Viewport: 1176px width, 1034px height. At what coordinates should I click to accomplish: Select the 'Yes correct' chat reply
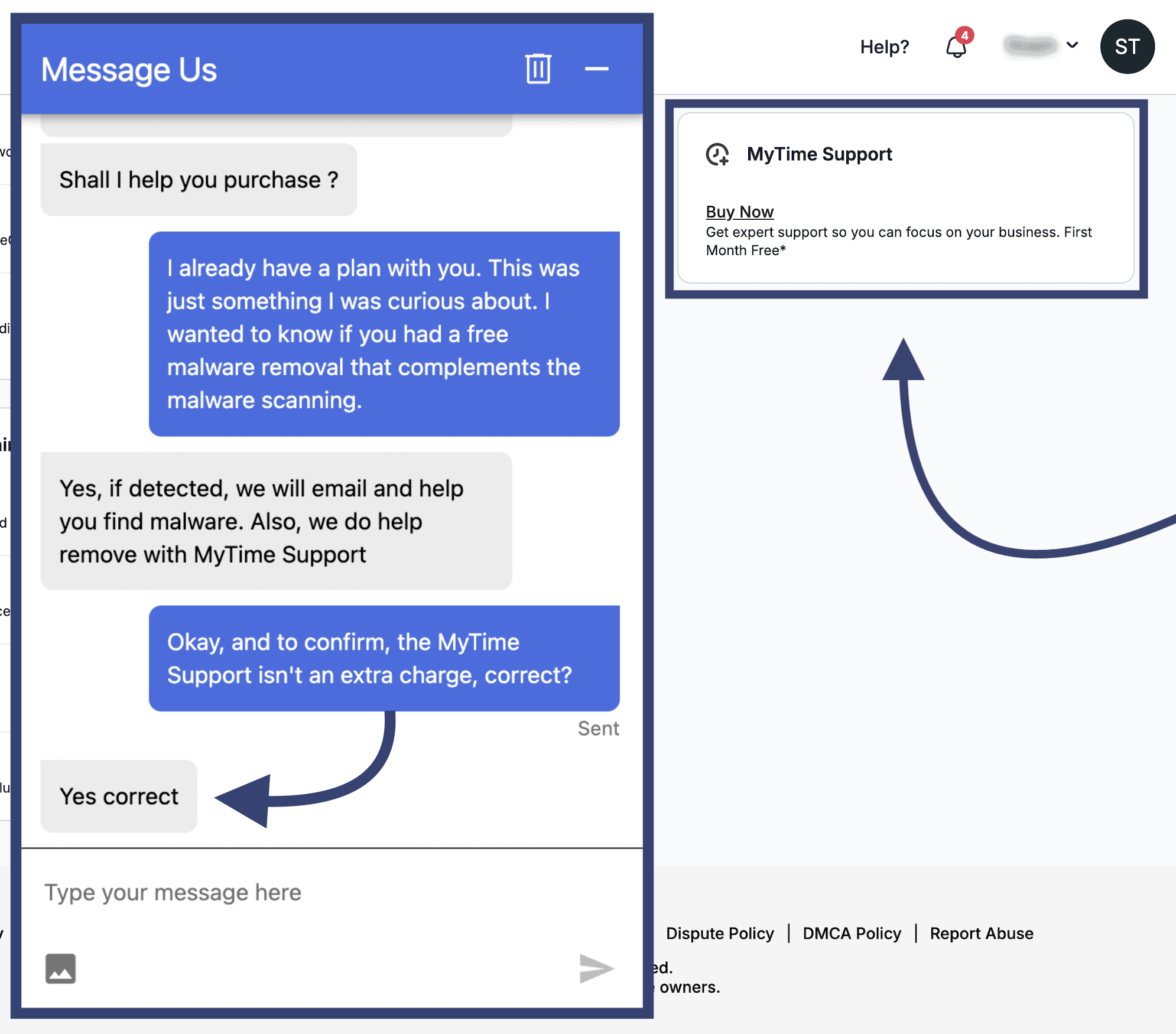click(x=119, y=796)
